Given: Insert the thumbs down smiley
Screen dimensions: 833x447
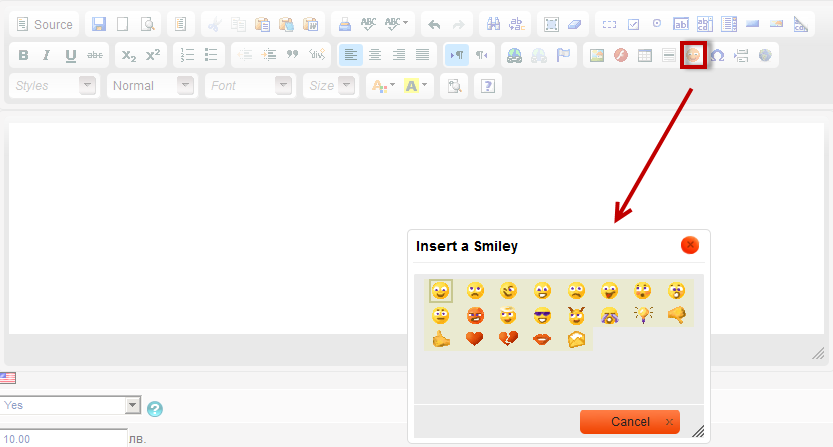Looking at the screenshot, I should [676, 315].
